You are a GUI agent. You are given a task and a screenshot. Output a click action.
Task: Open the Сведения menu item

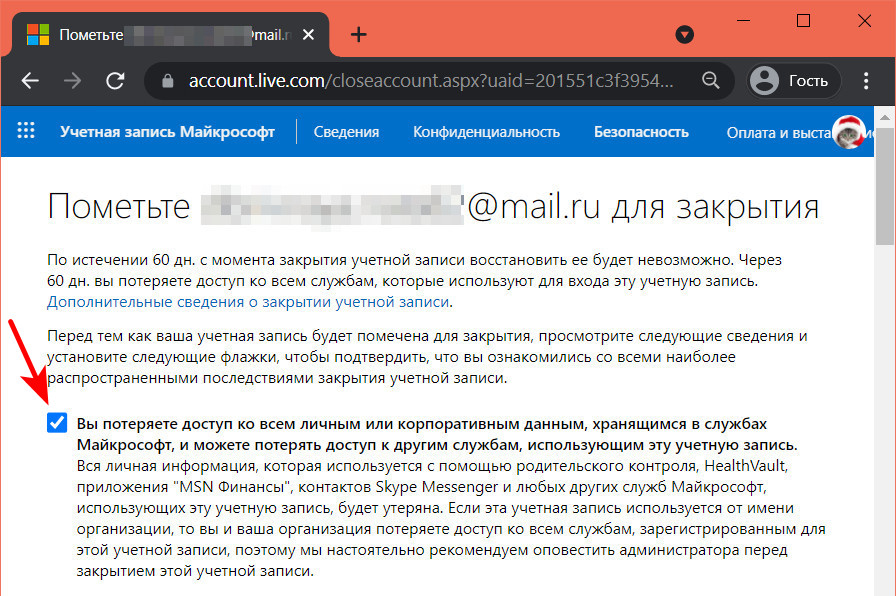(x=346, y=132)
